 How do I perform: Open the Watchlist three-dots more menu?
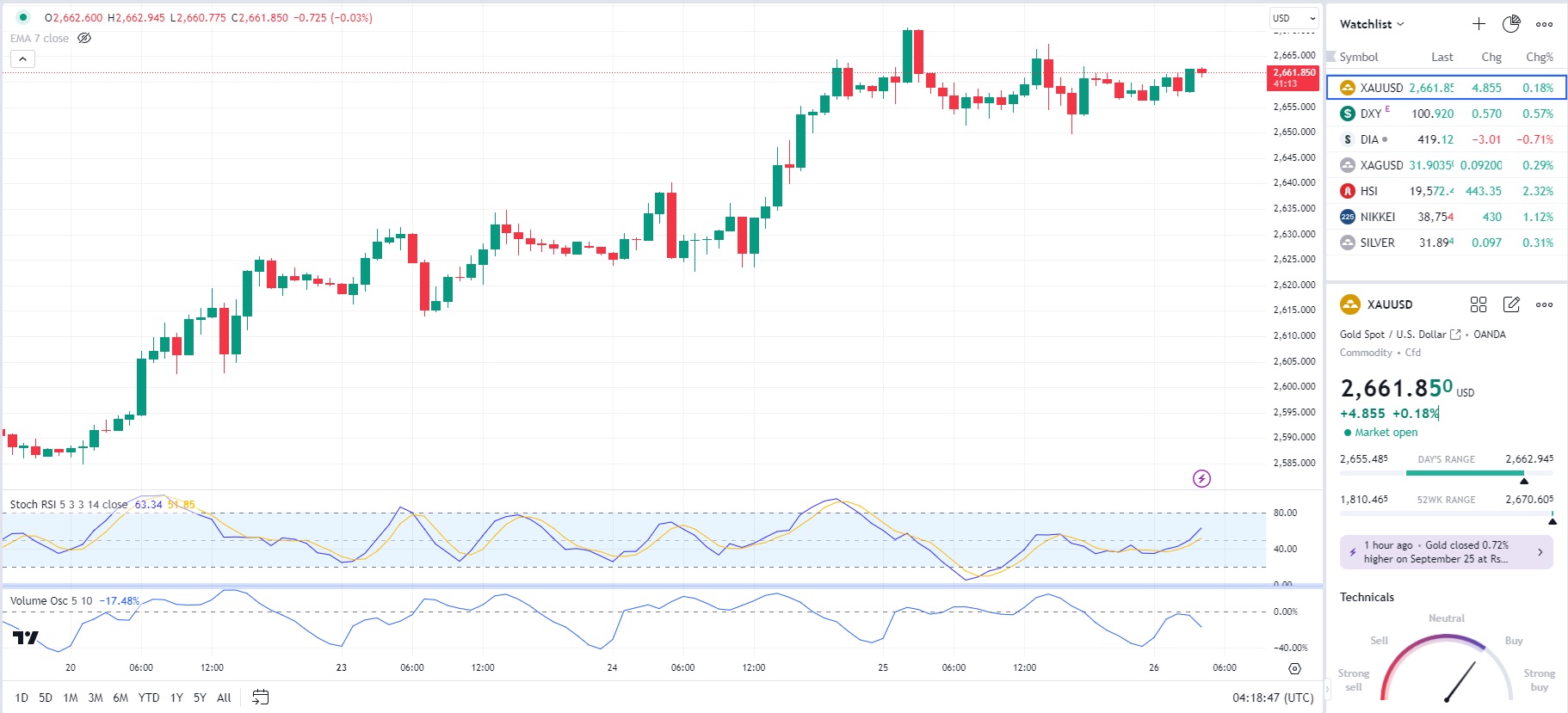pos(1545,24)
